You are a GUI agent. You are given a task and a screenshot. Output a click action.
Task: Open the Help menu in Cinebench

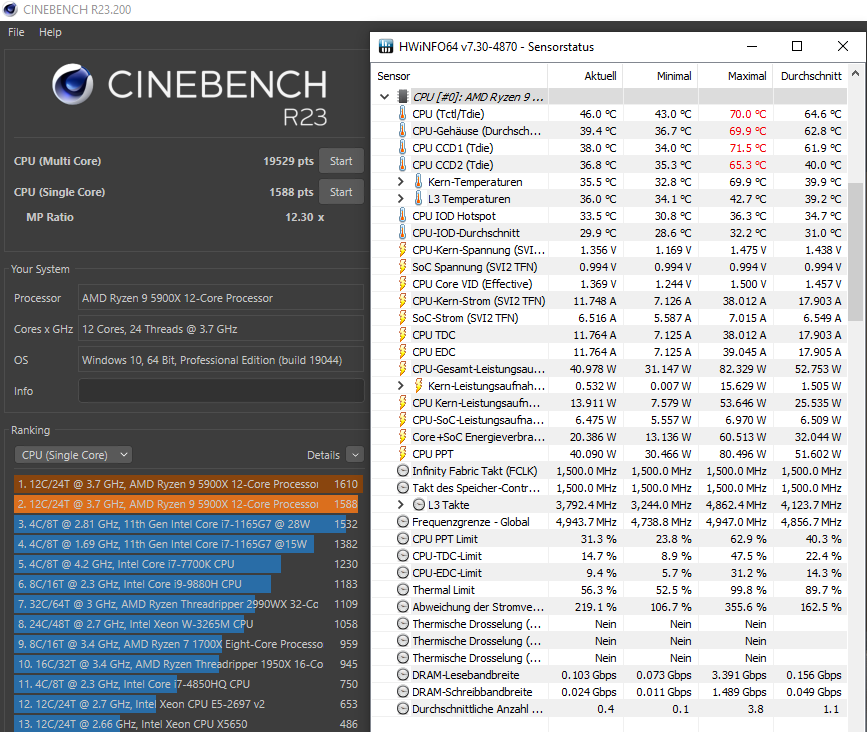50,32
